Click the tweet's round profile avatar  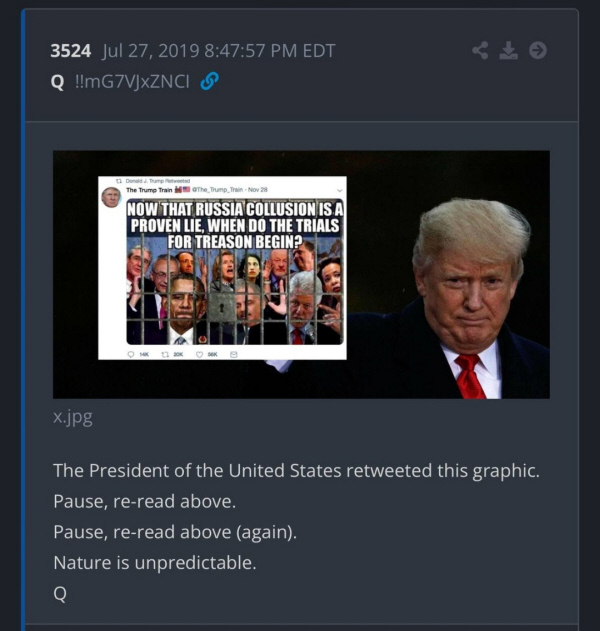tap(111, 197)
